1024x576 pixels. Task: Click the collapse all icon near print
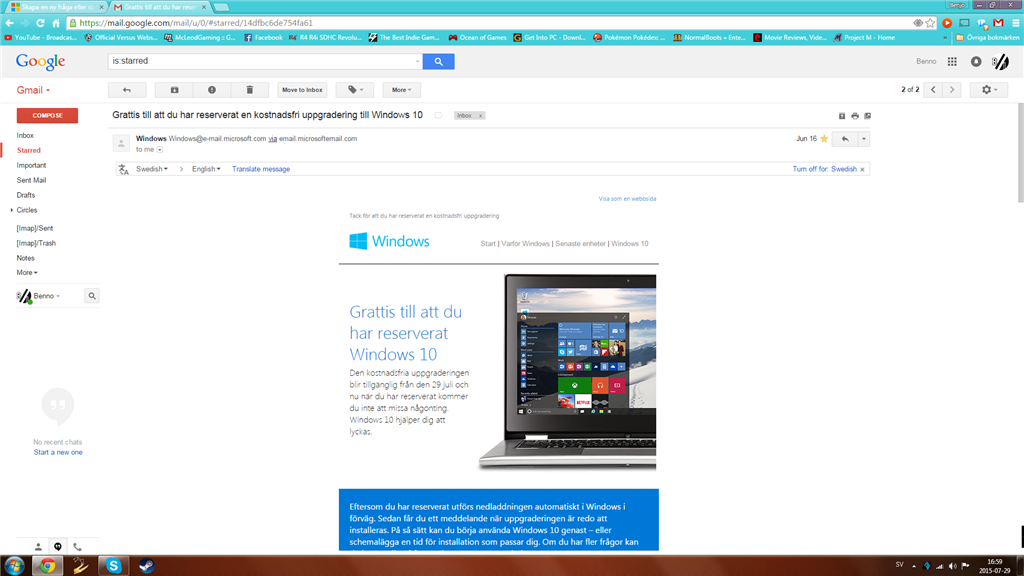pyautogui.click(x=842, y=116)
